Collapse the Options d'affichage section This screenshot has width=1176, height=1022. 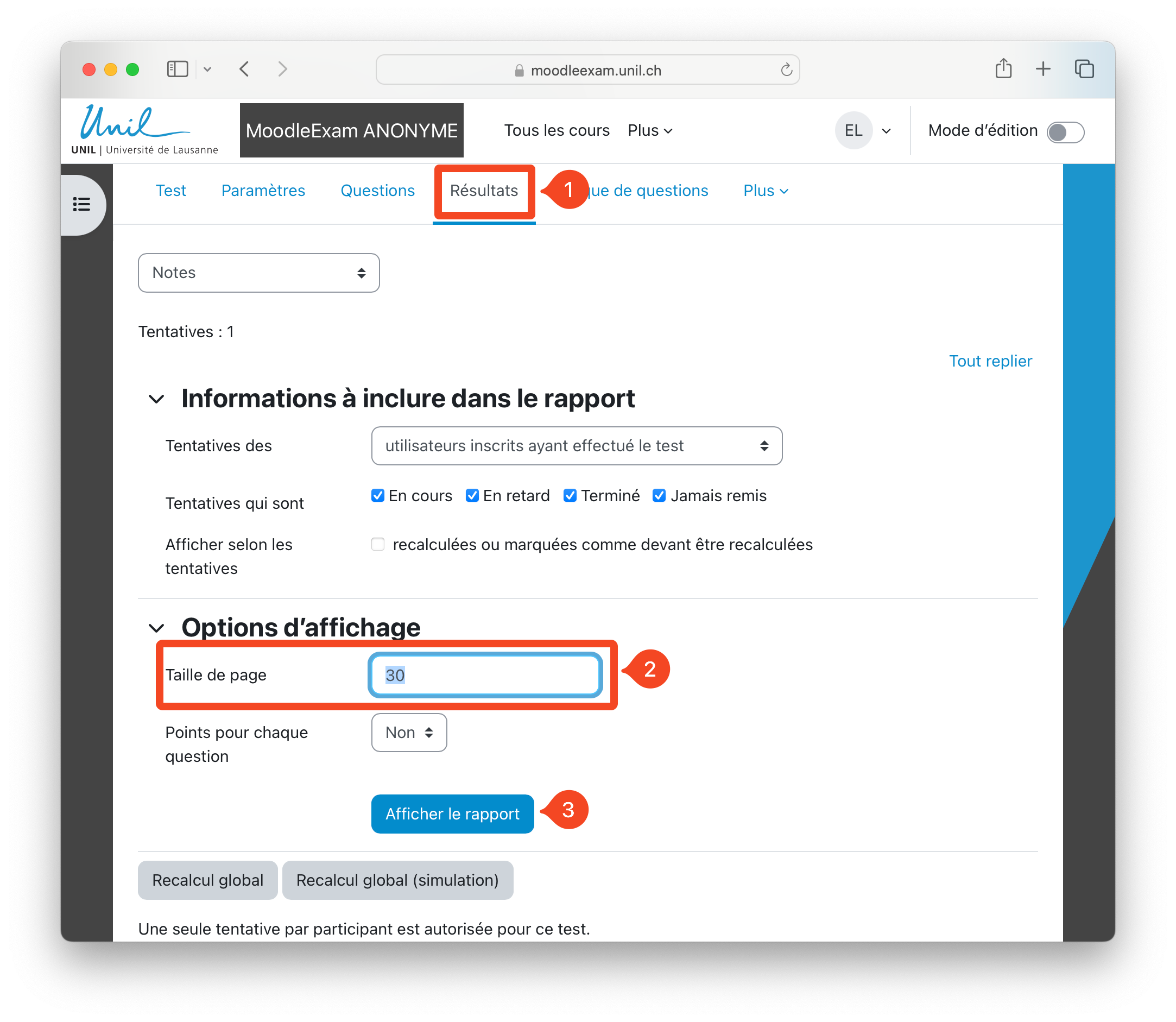(156, 628)
